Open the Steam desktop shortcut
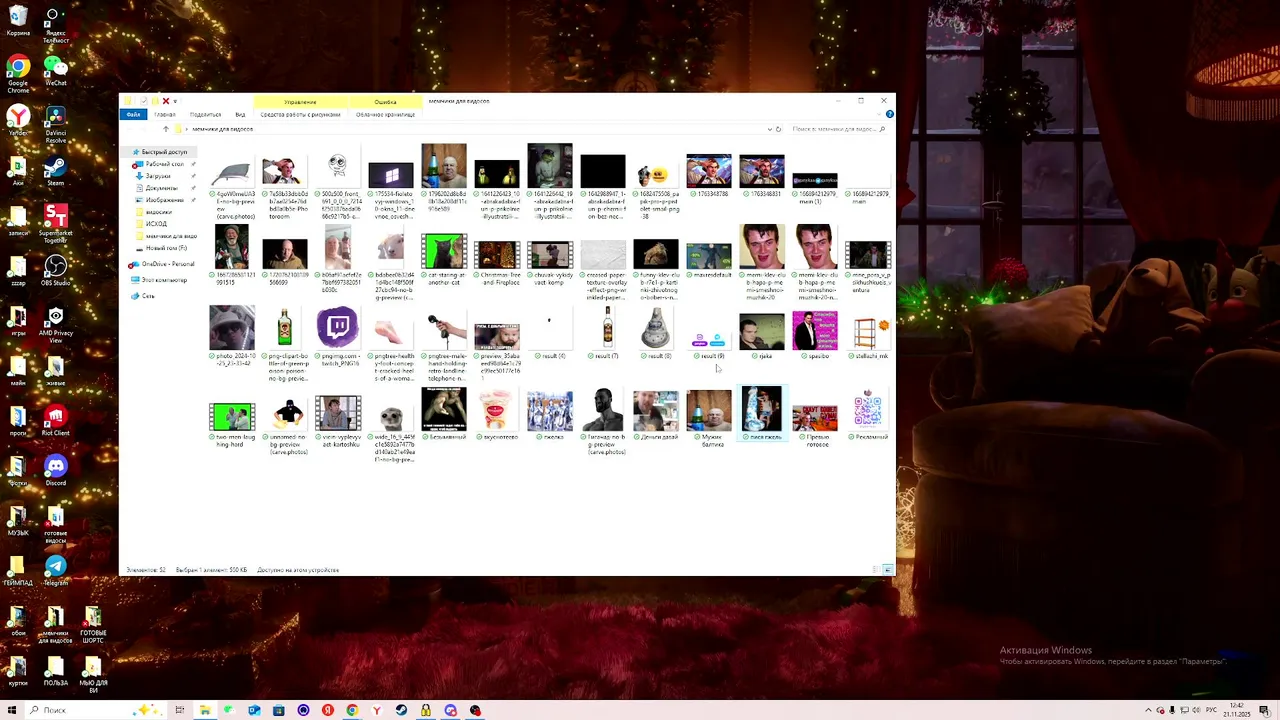 coord(55,171)
